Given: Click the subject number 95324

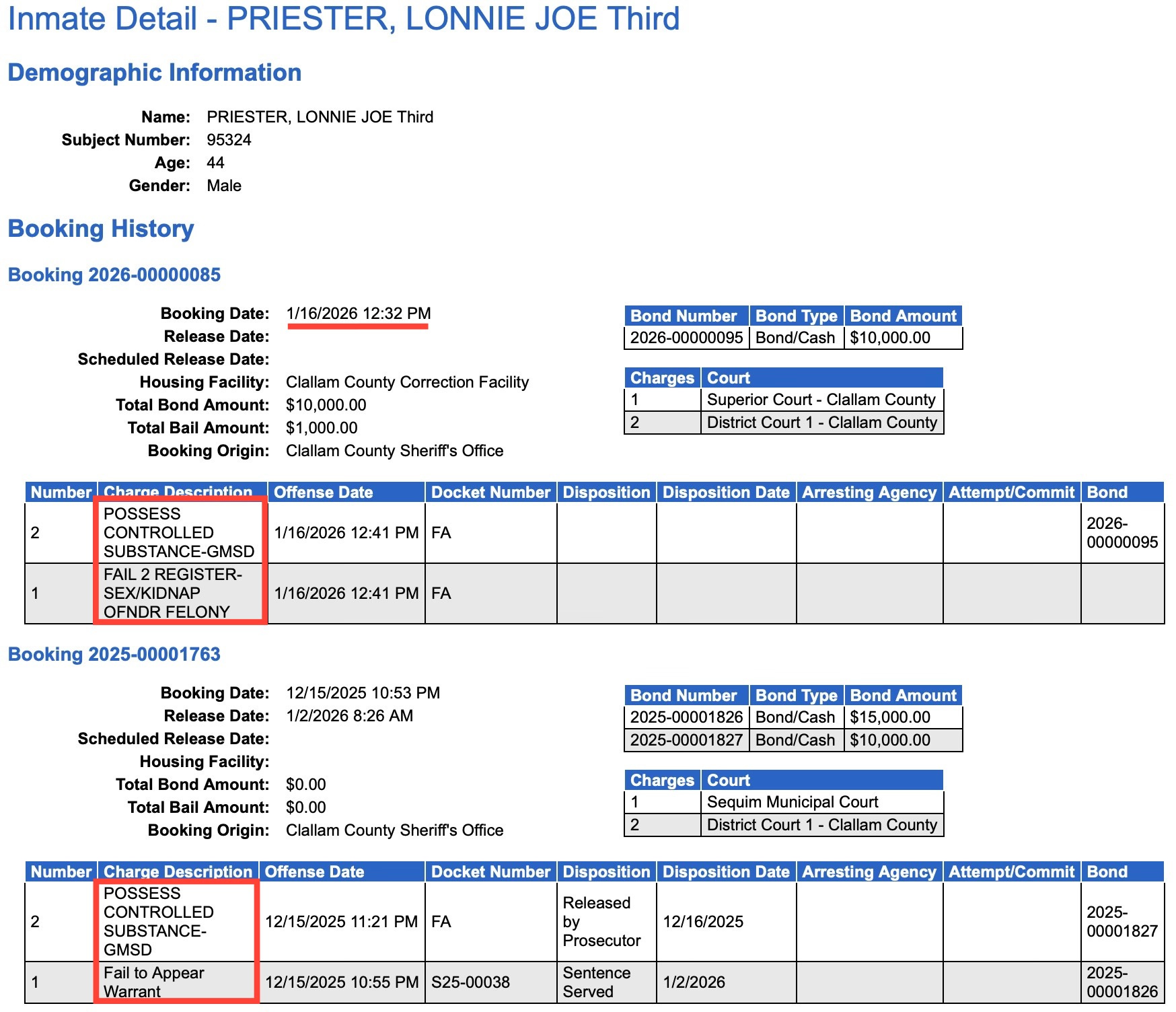Looking at the screenshot, I should [229, 140].
